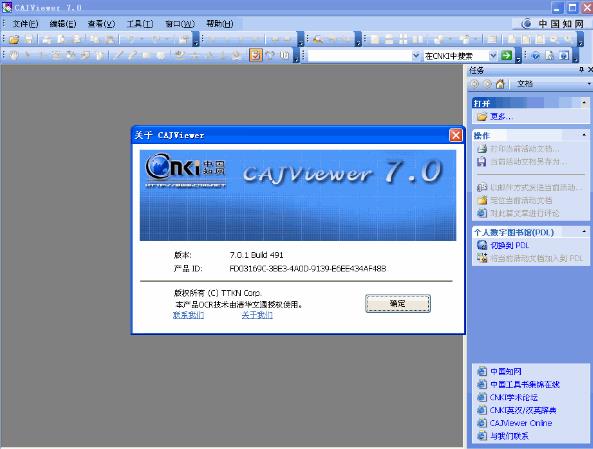The width and height of the screenshot is (593, 449).
Task: Click the blue help question icon in toolbar
Action: [x=536, y=56]
